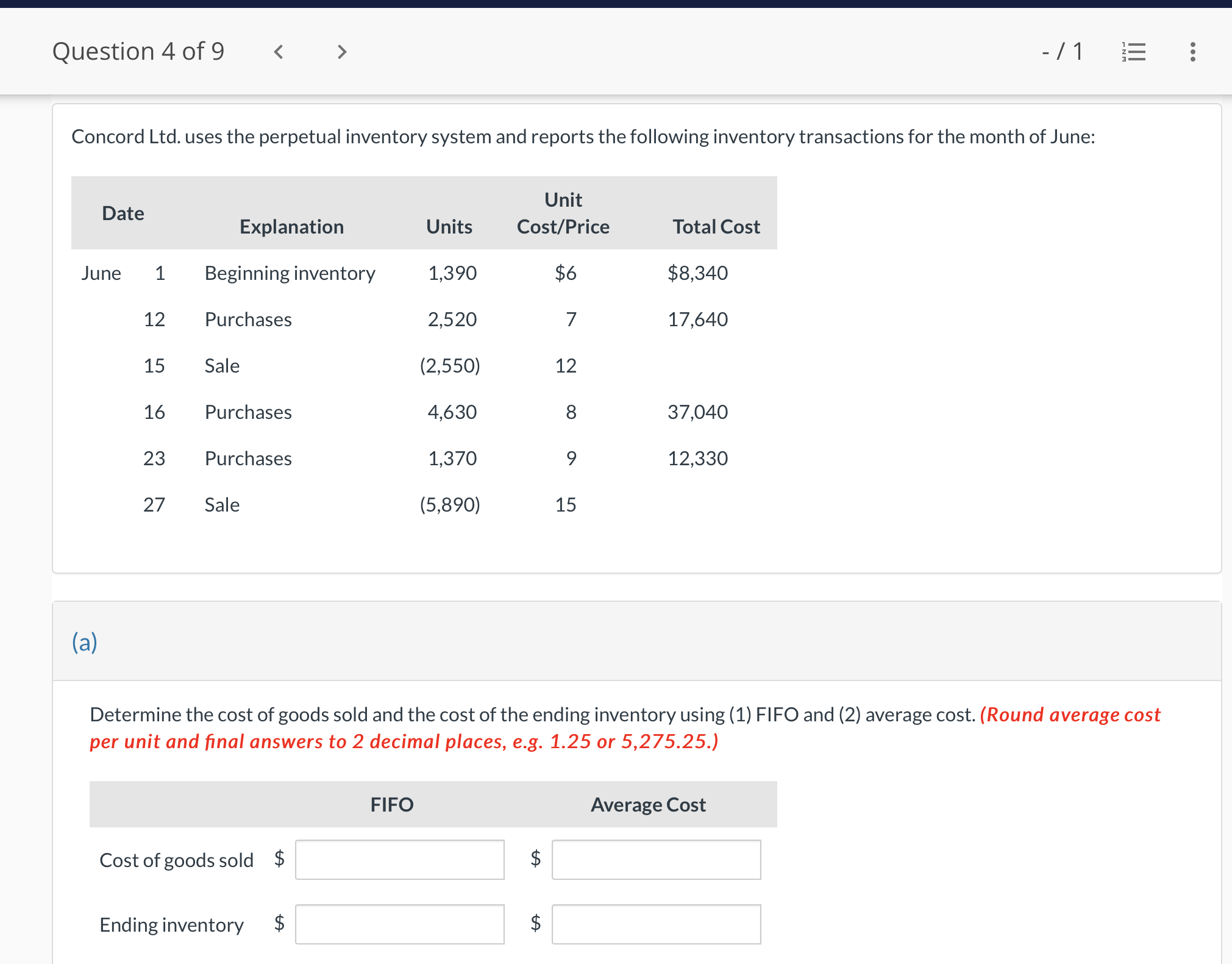Click the Explanation column header
The height and width of the screenshot is (964, 1232).
[291, 227]
